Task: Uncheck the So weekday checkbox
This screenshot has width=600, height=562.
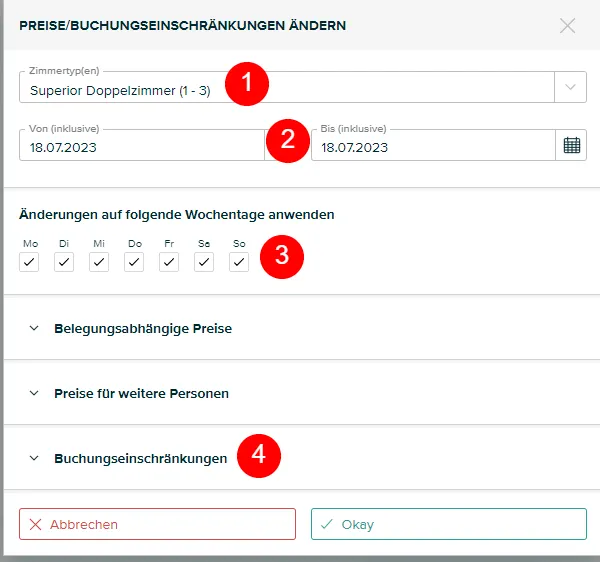Action: (x=239, y=262)
